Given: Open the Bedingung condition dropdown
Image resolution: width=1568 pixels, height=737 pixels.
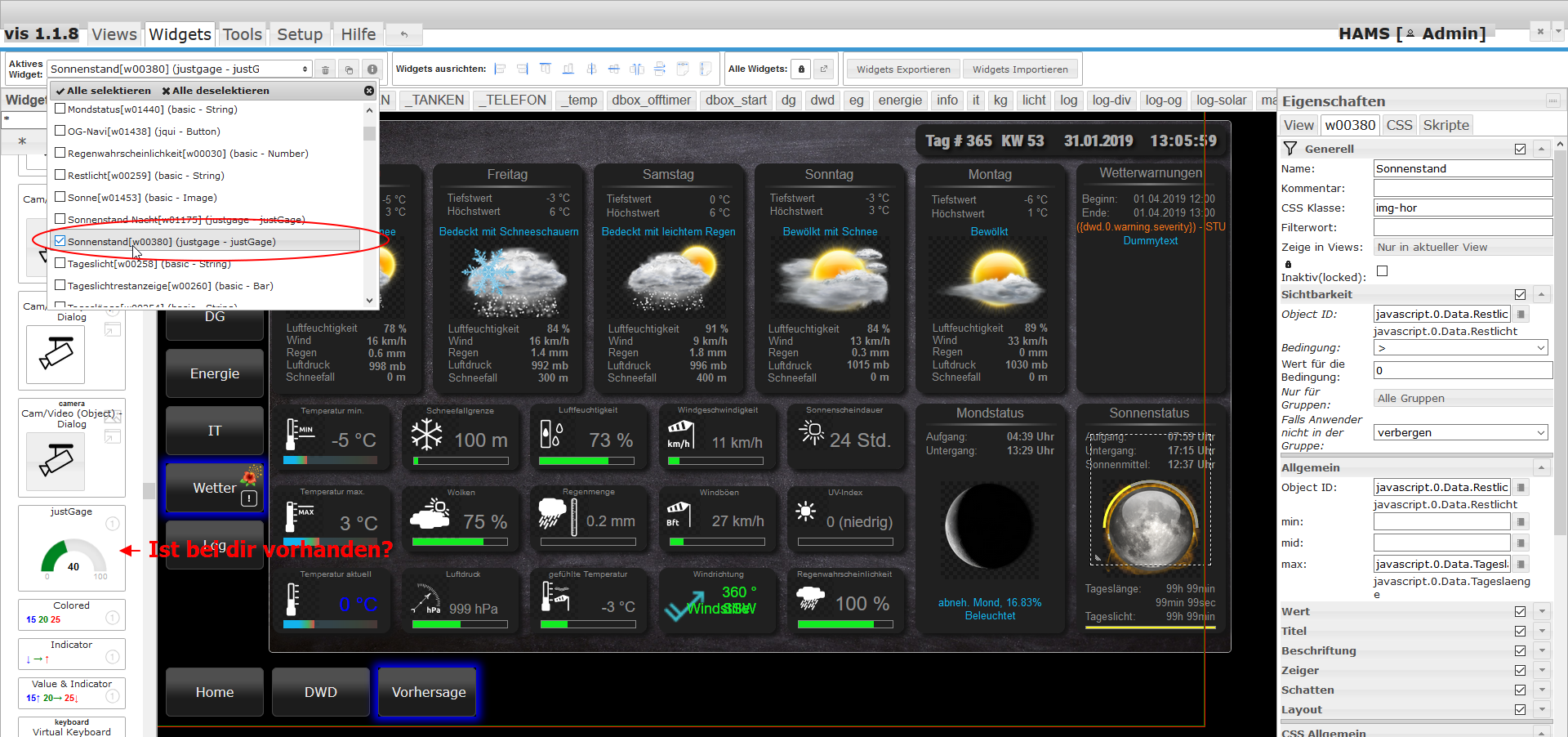Looking at the screenshot, I should [1461, 348].
